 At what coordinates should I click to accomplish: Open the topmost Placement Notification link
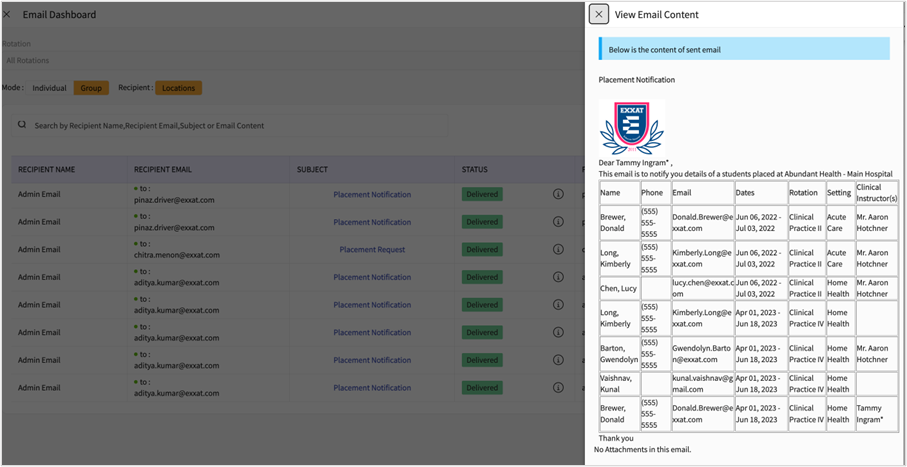(x=372, y=195)
